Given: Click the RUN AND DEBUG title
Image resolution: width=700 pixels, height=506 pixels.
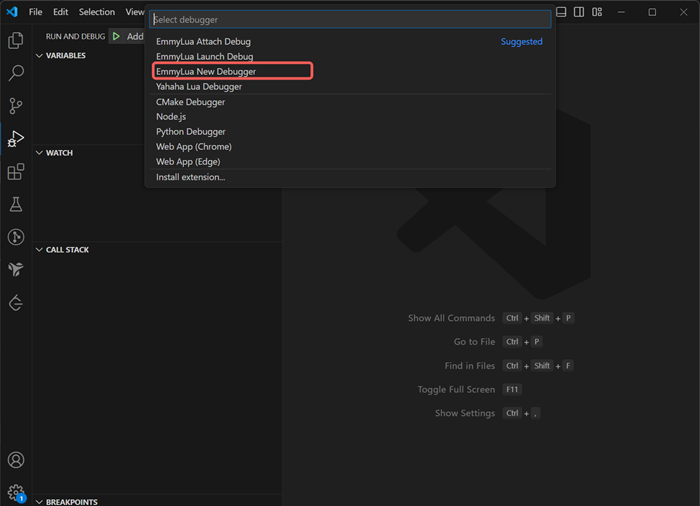Looking at the screenshot, I should (75, 37).
